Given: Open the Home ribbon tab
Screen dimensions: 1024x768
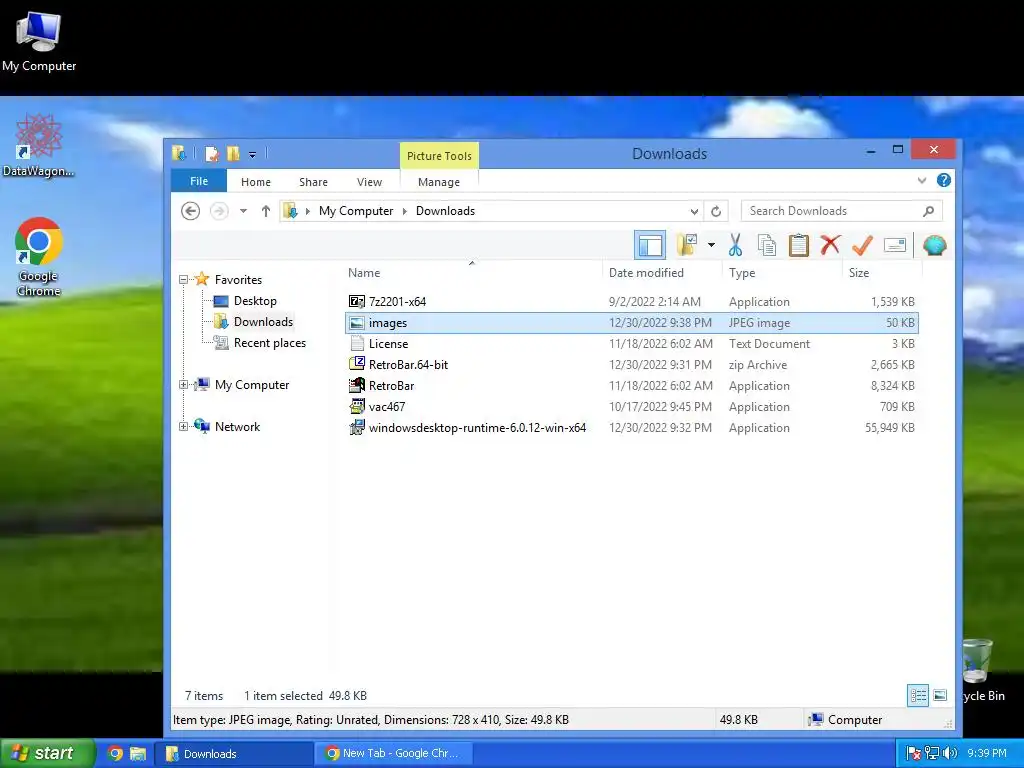Looking at the screenshot, I should 255,182.
